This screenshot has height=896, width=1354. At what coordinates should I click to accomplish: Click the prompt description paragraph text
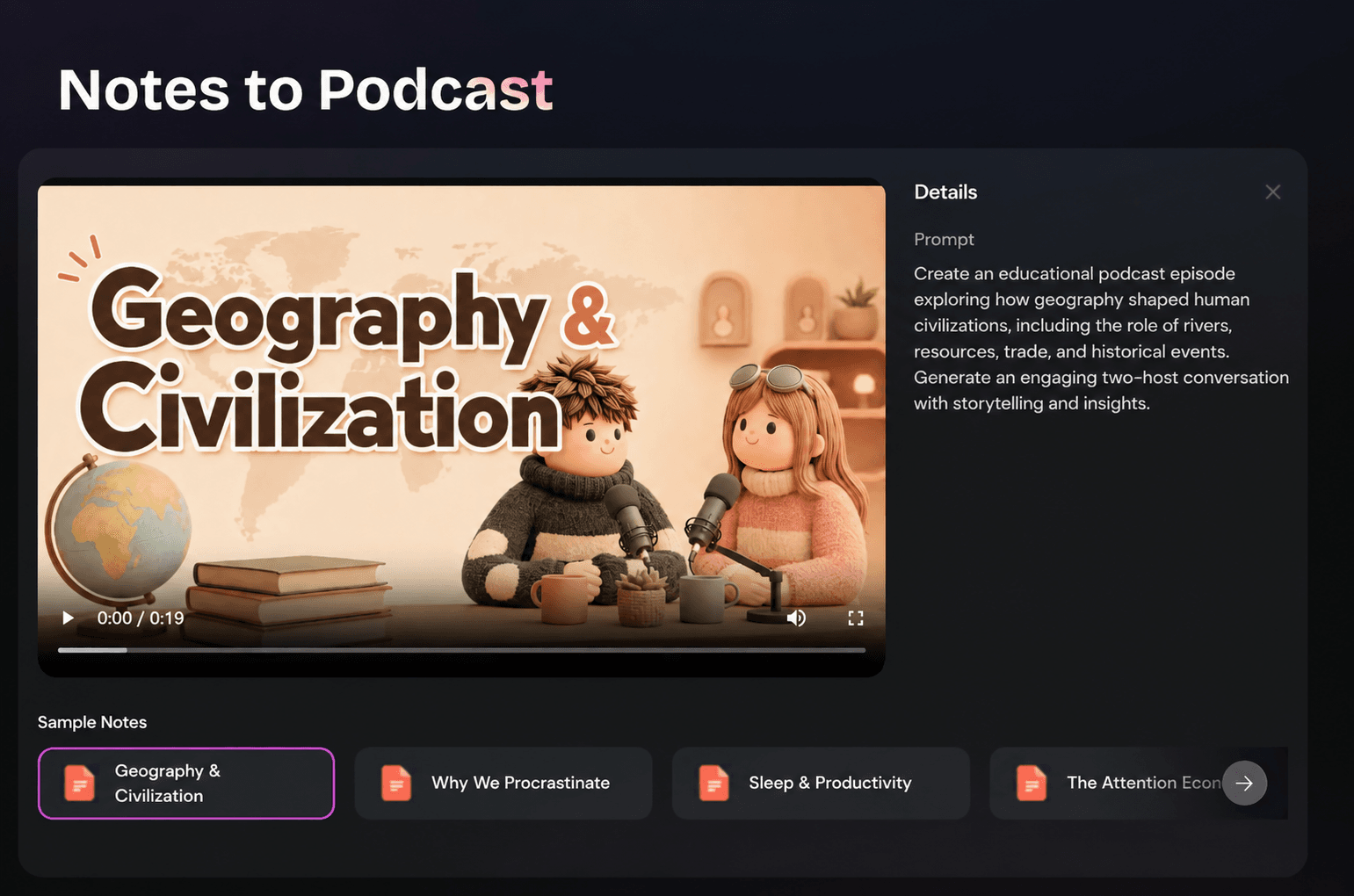tap(1101, 338)
